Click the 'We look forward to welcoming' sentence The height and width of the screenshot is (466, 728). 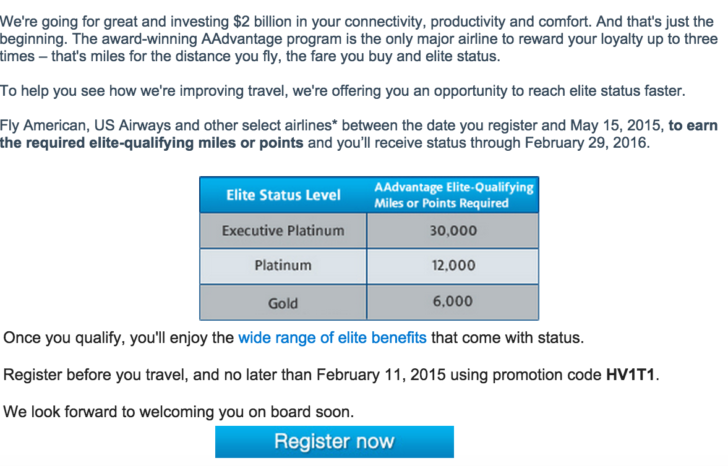click(x=178, y=412)
